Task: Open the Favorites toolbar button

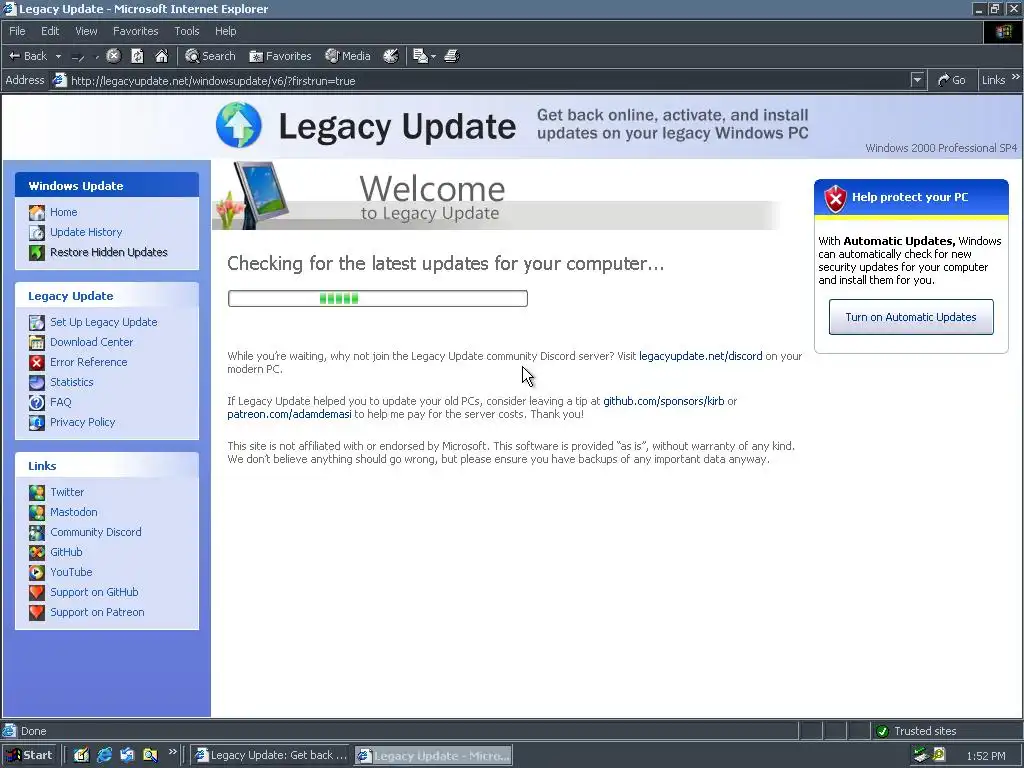Action: coord(280,56)
